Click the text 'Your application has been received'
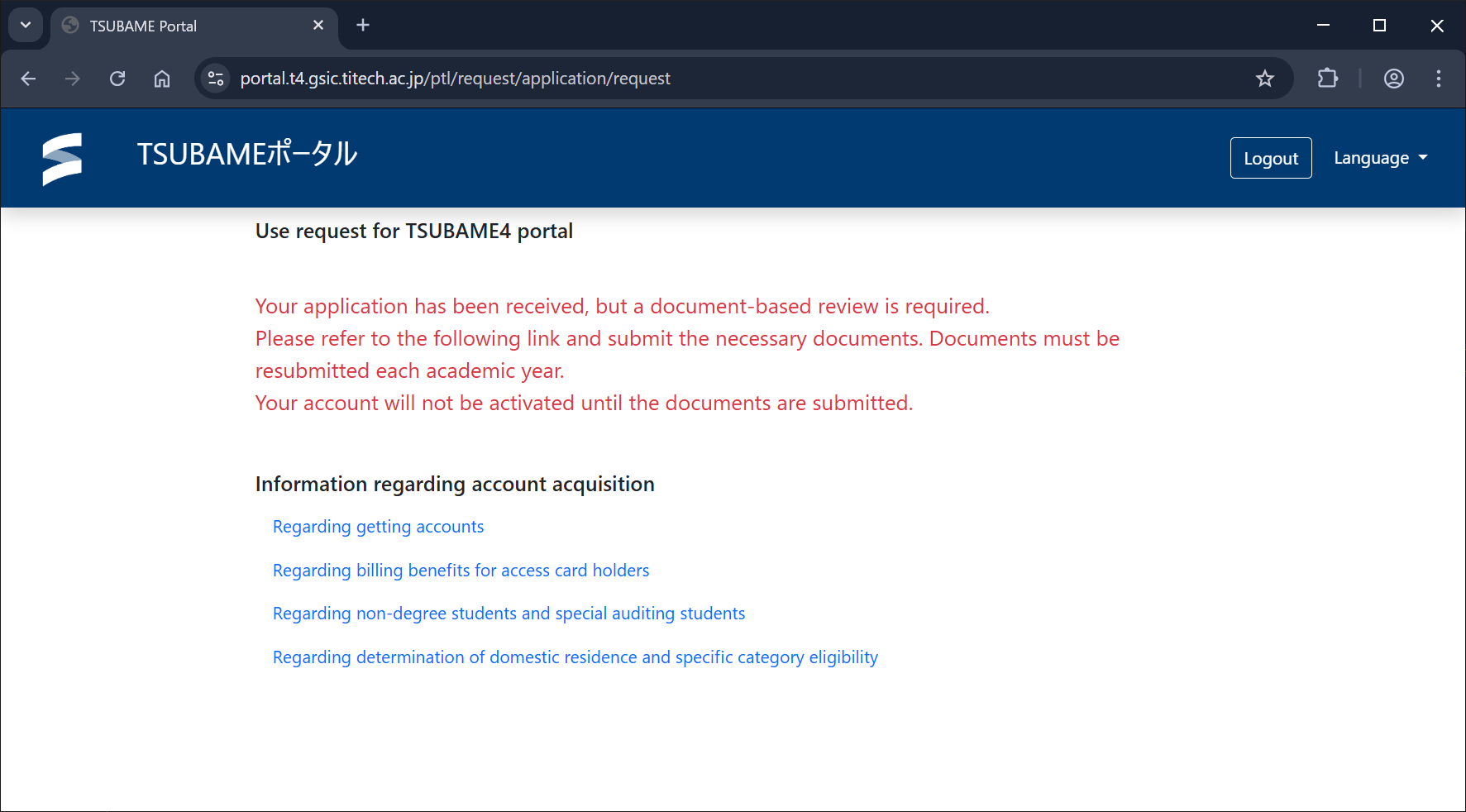 pos(421,307)
